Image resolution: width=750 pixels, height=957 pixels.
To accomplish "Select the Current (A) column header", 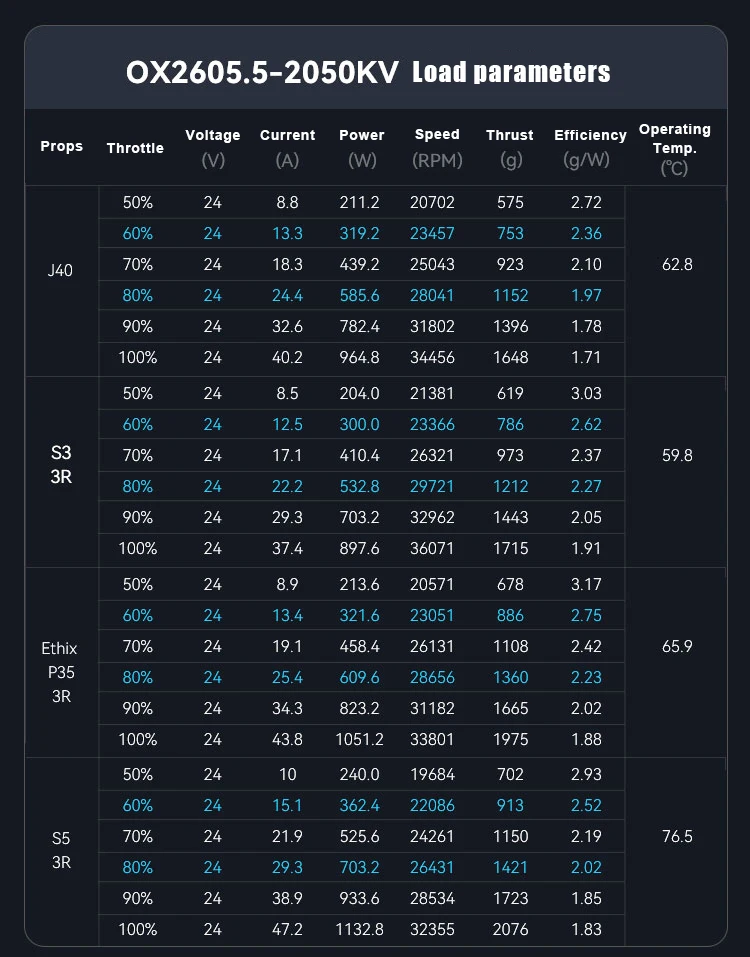I will [x=287, y=147].
